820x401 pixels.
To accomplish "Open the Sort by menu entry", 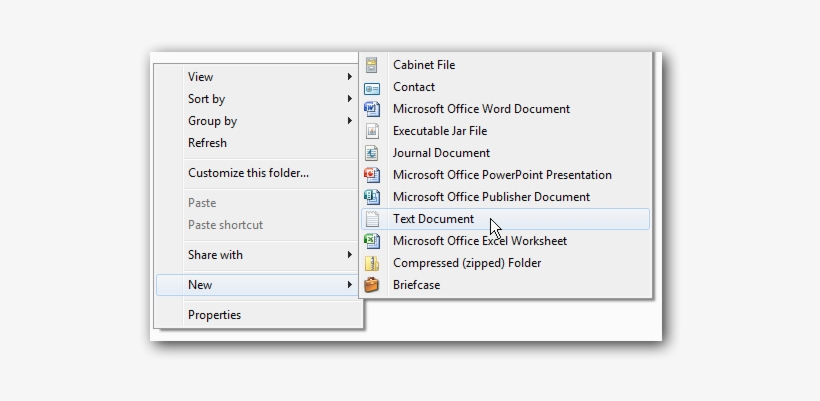I will [258, 99].
